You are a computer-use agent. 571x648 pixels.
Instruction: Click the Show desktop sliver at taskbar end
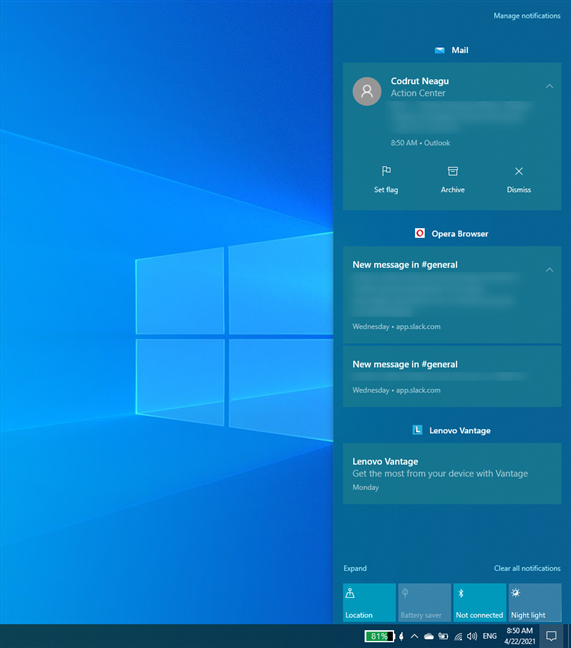pos(569,636)
